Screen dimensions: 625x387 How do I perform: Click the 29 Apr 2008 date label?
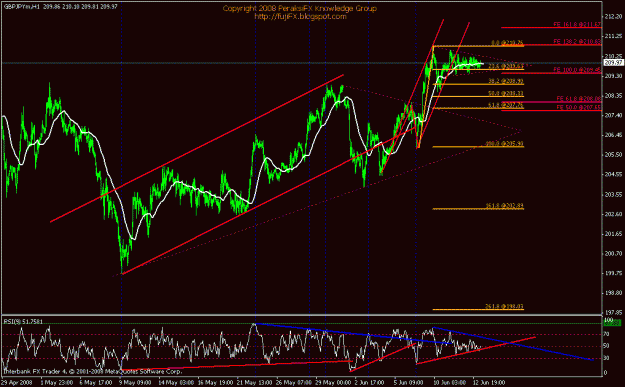coord(16,383)
